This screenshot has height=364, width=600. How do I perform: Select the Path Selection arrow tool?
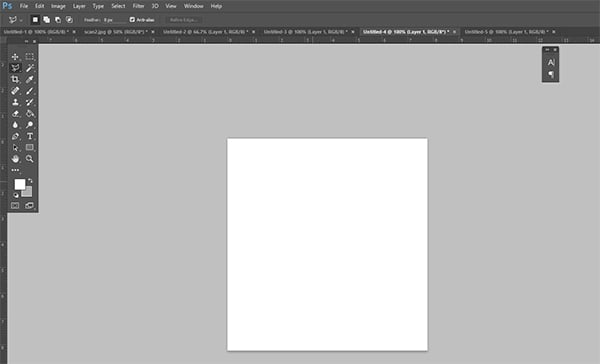pos(15,147)
